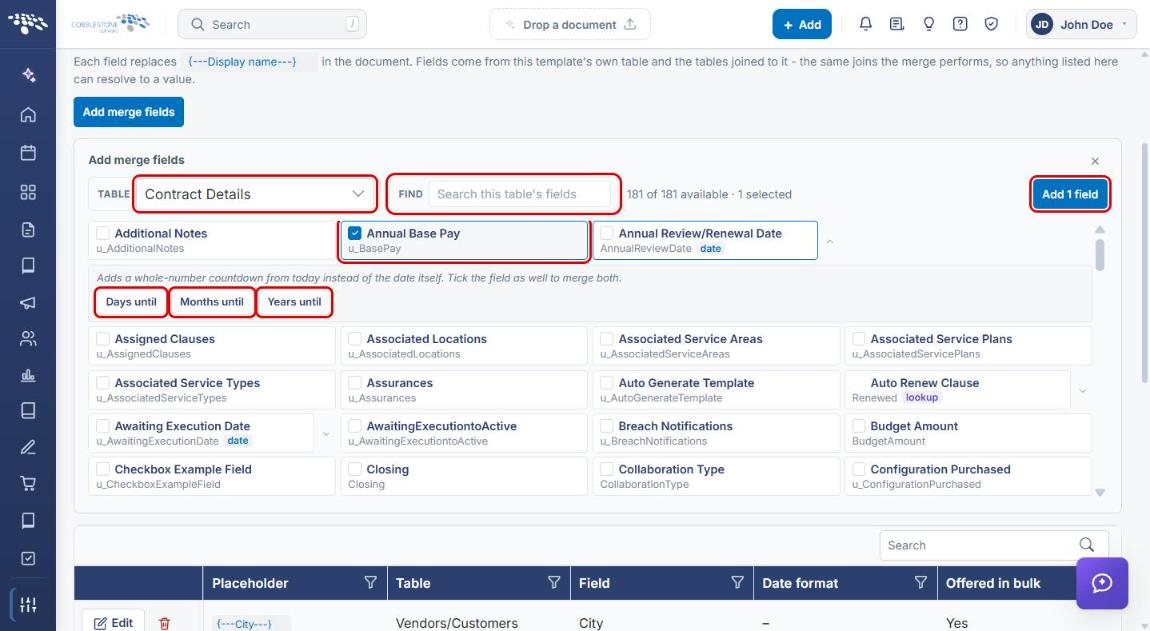Screen dimensions: 1150x631
Task: Filter the Placeholder column
Action: tap(370, 583)
